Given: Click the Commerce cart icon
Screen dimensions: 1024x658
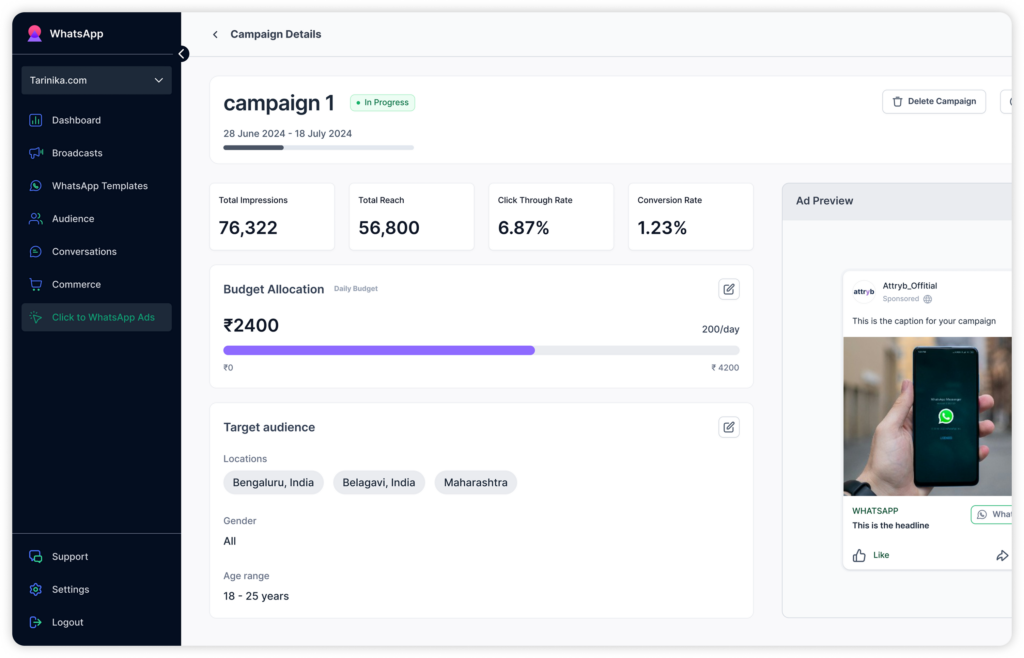Looking at the screenshot, I should pos(36,285).
